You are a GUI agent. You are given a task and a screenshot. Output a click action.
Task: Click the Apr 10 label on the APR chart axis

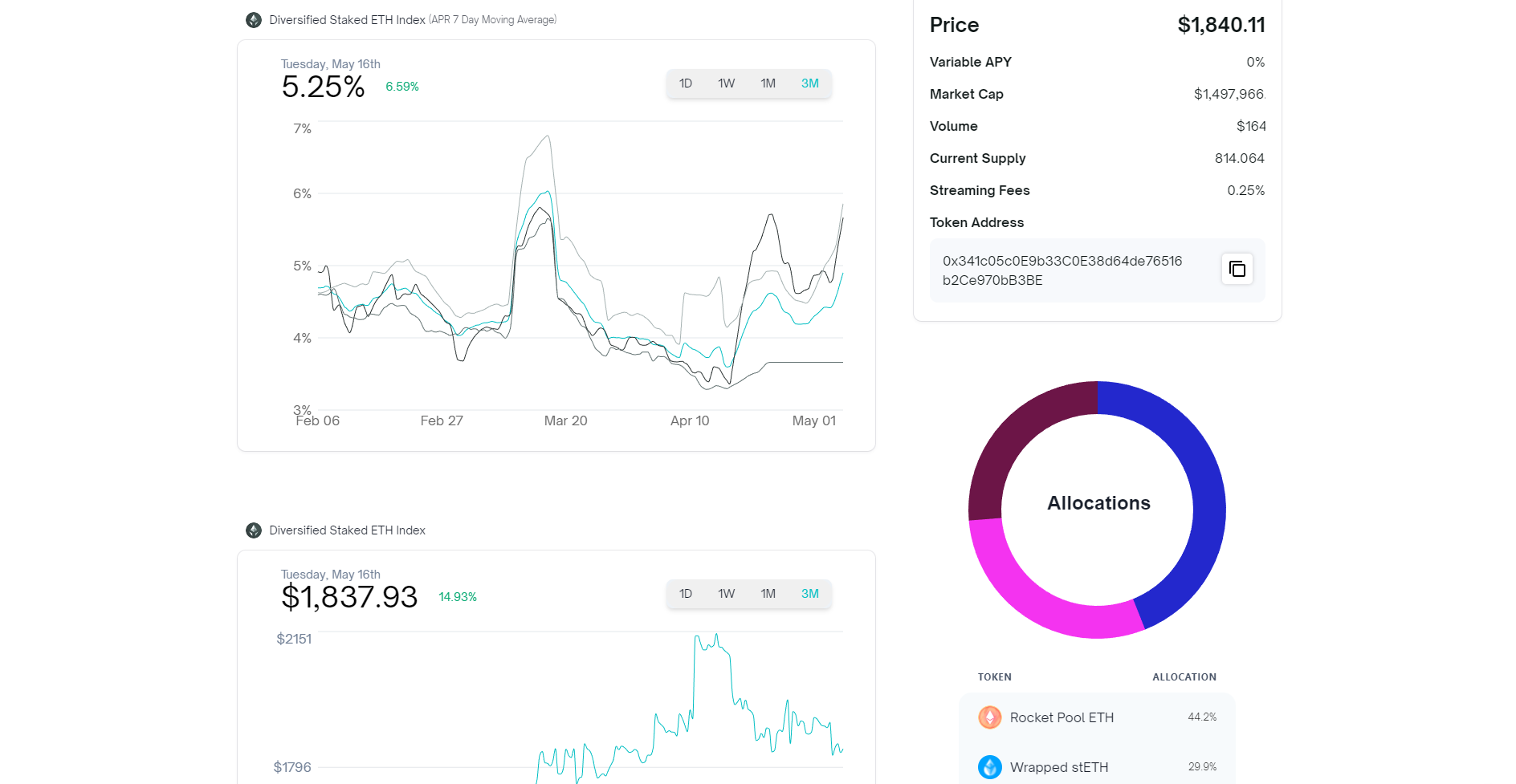click(690, 420)
